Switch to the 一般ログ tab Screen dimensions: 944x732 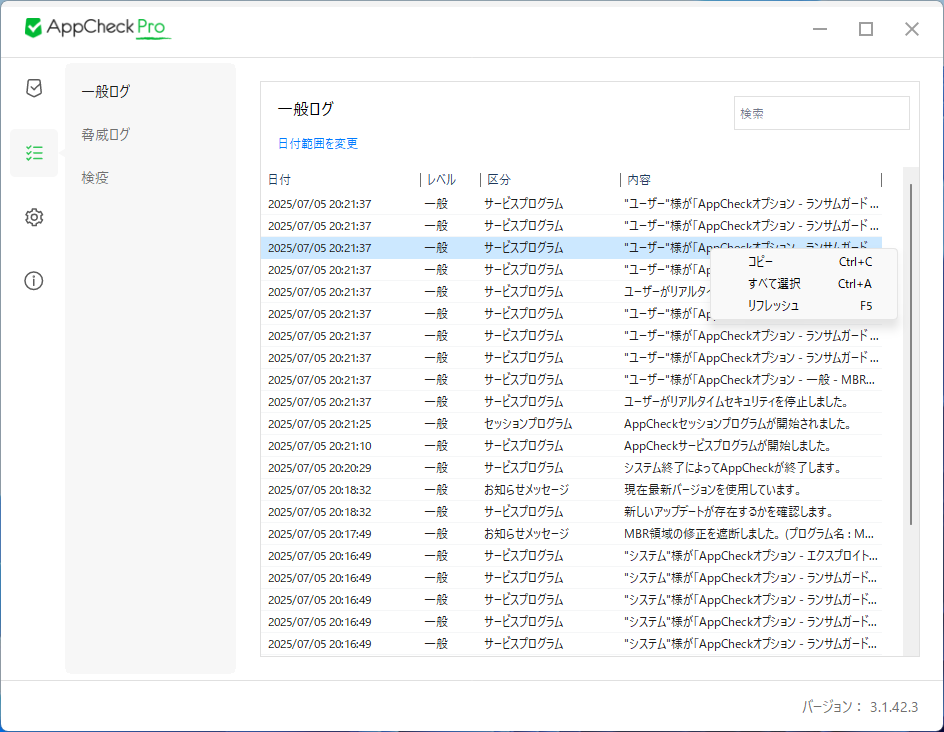click(x=106, y=92)
